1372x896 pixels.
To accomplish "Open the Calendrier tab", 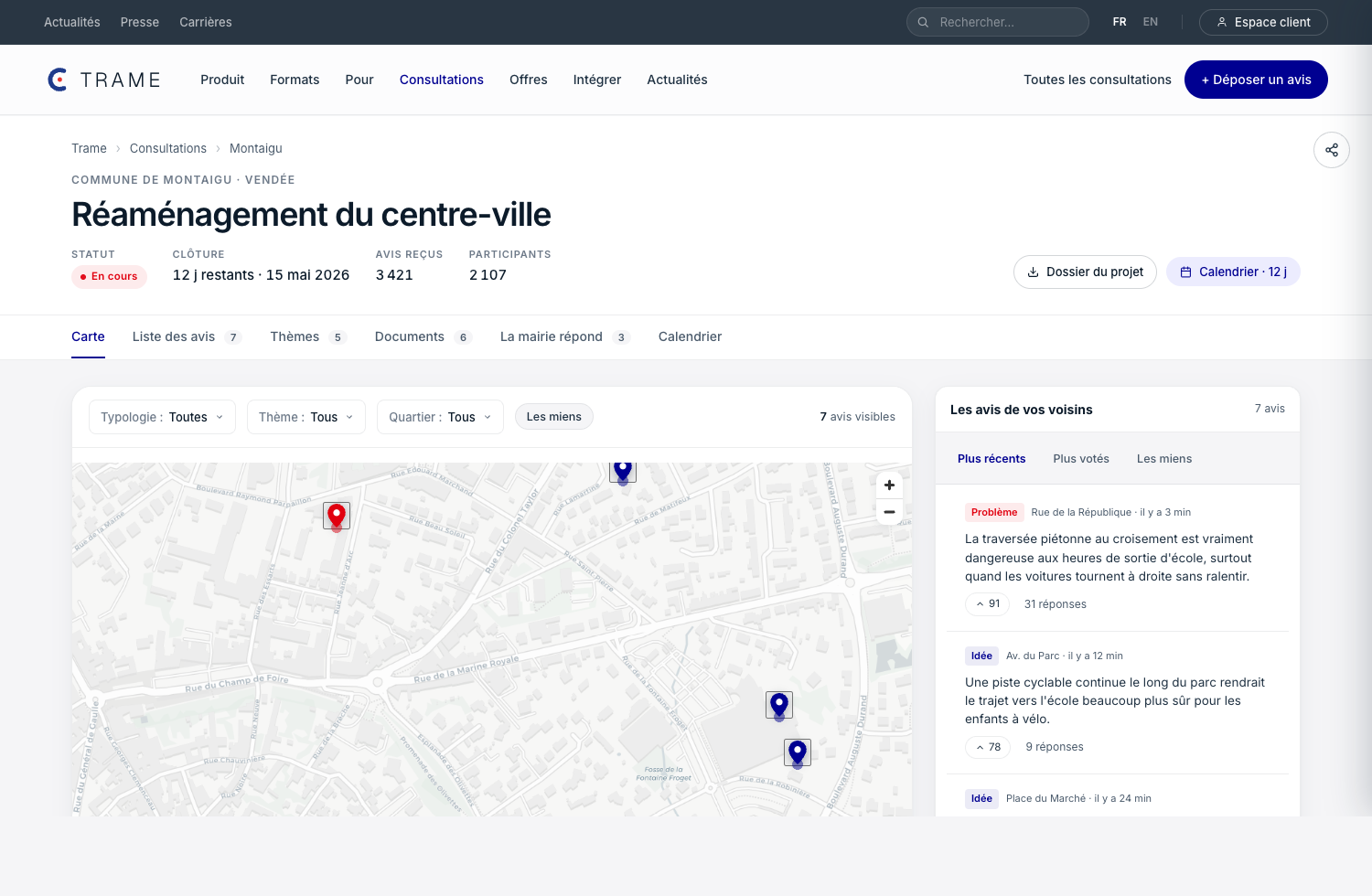I will 690,336.
